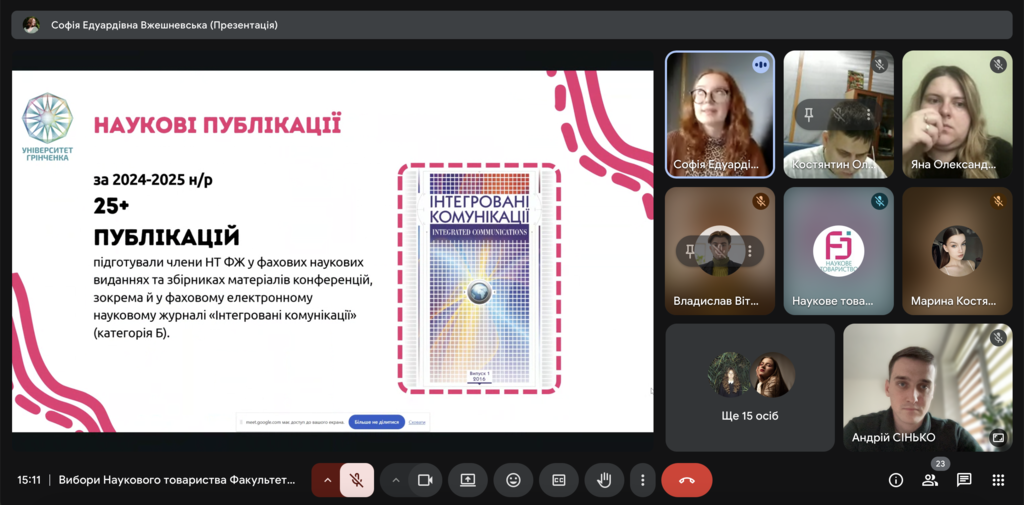Expand video settings arrow beside the camera
The height and width of the screenshot is (505, 1024).
click(395, 480)
